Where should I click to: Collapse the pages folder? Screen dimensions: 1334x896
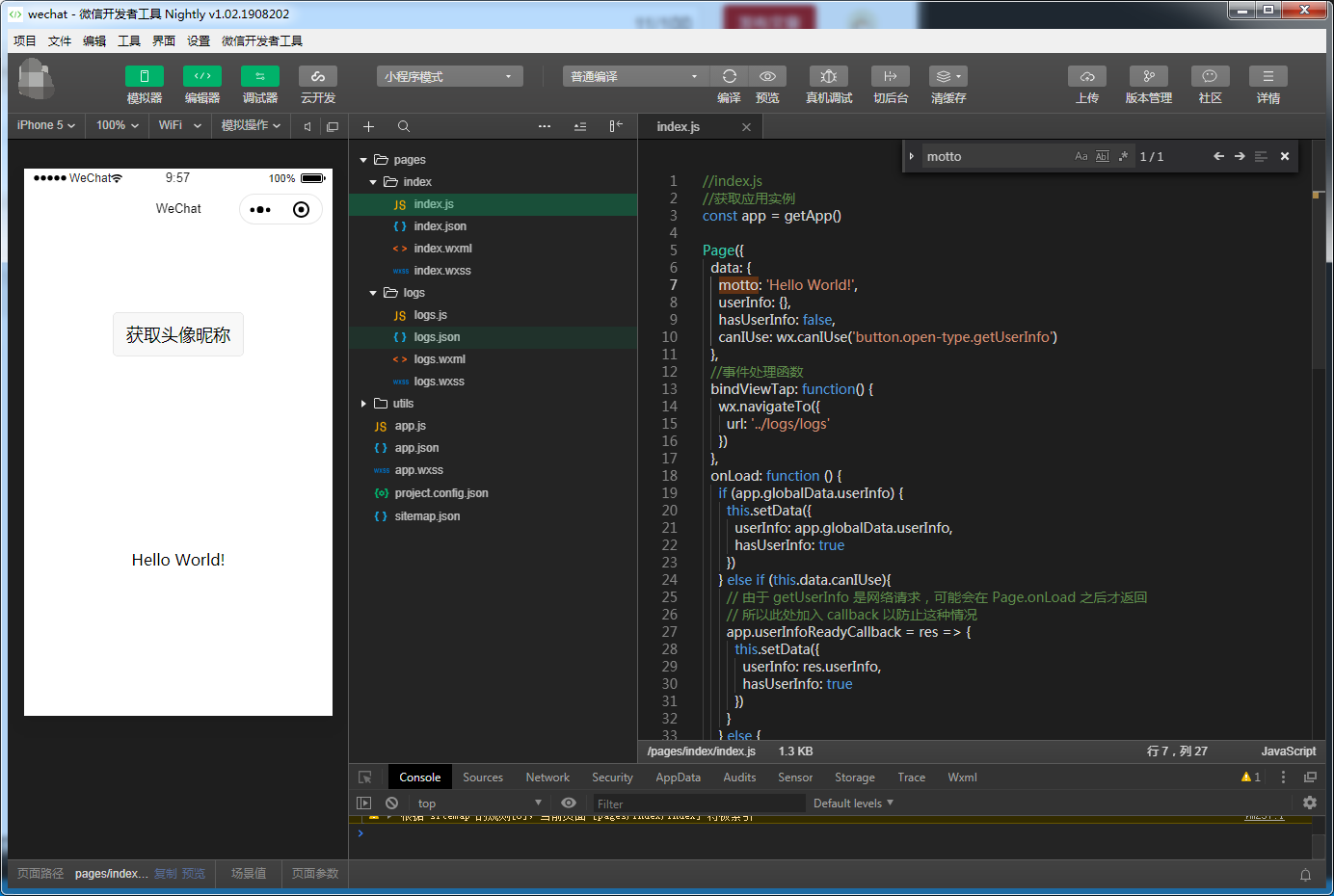pos(363,160)
